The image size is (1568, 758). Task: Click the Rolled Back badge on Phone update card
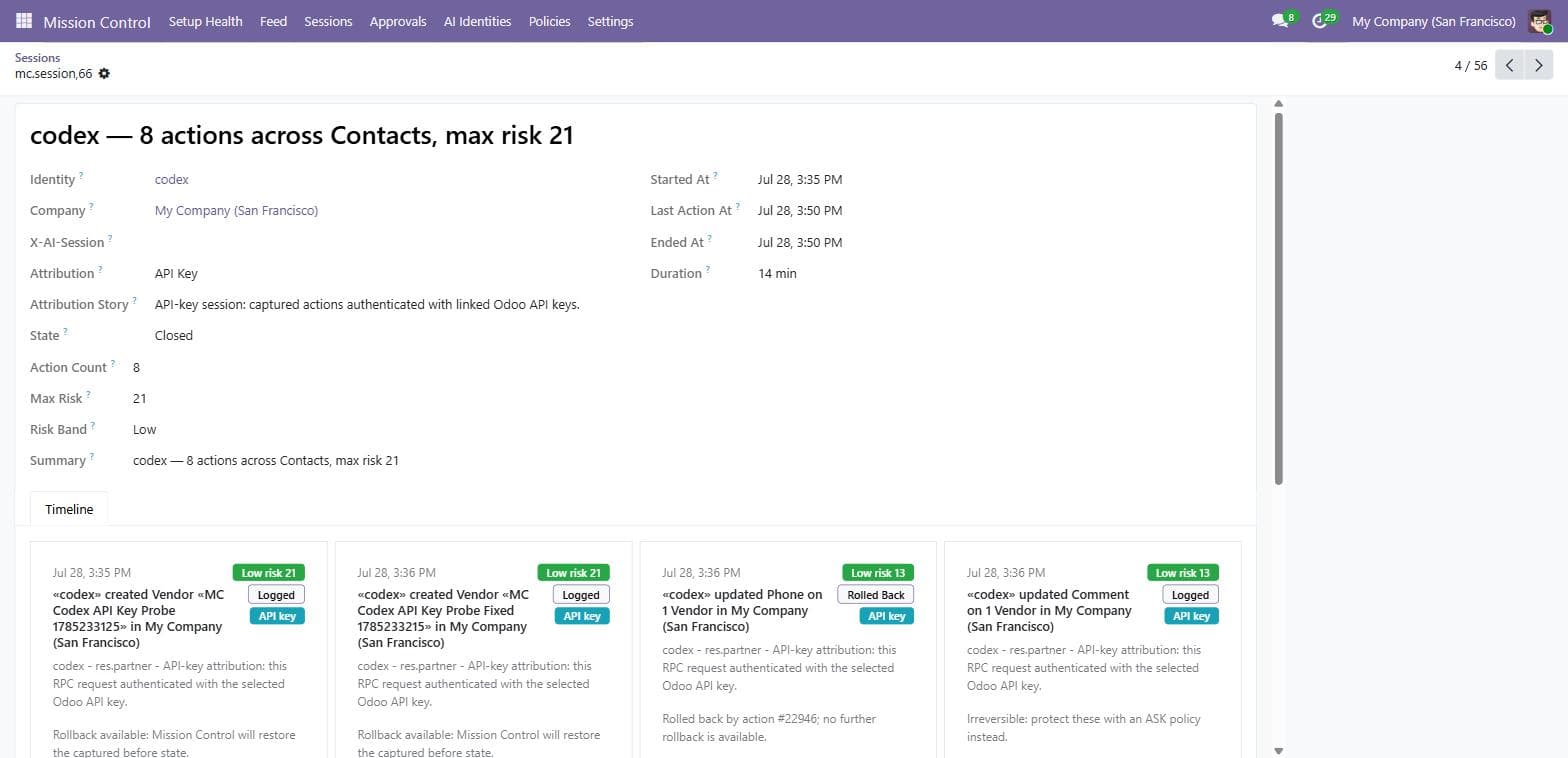(876, 595)
